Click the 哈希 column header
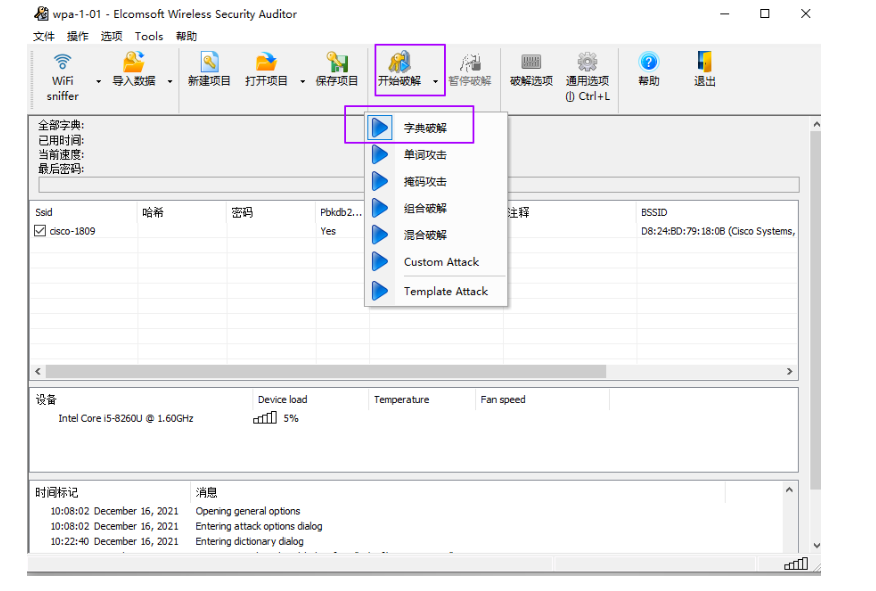Screen dimensions: 876x591 [182, 212]
